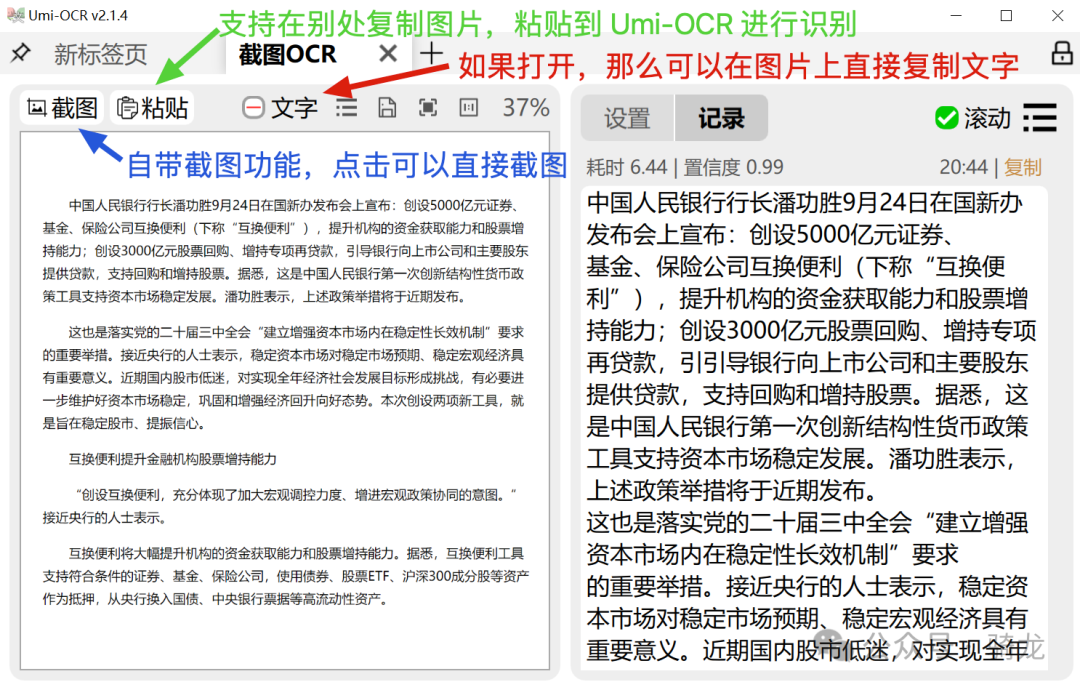Screen dimensions: 1080x690
Task: Click the list icon beside 文字
Action: (x=346, y=107)
